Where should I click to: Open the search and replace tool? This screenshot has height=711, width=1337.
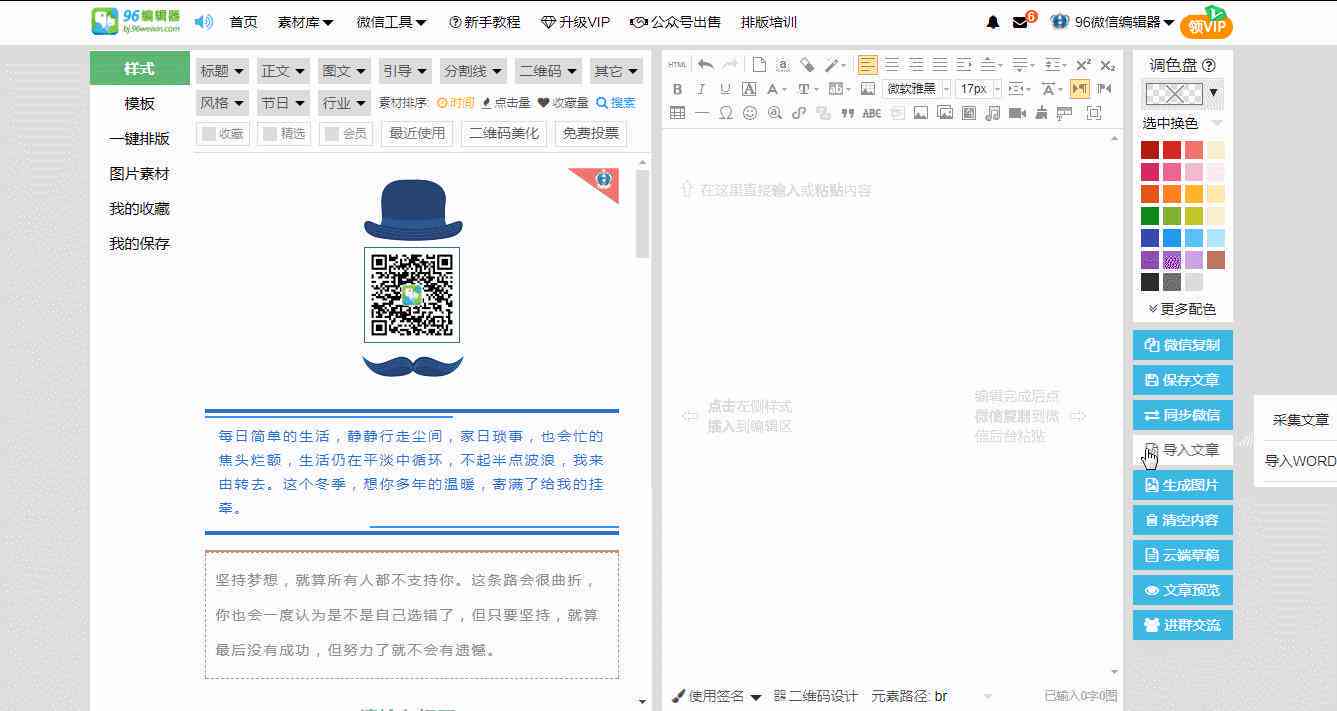(x=775, y=113)
